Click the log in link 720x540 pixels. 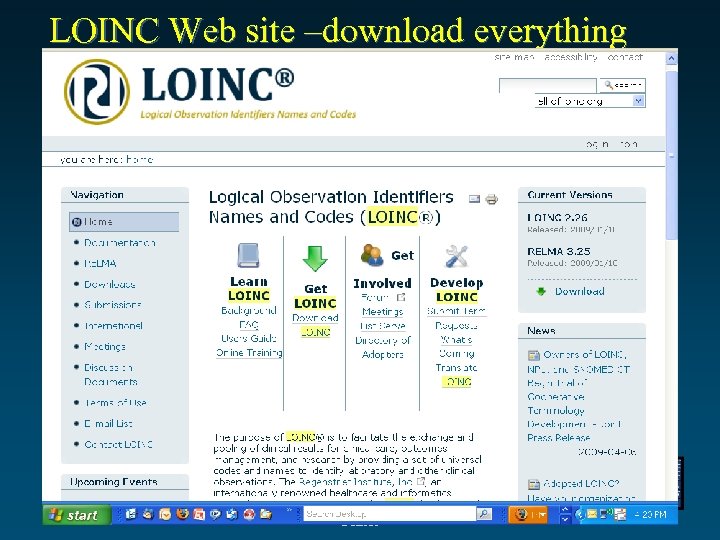click(597, 144)
